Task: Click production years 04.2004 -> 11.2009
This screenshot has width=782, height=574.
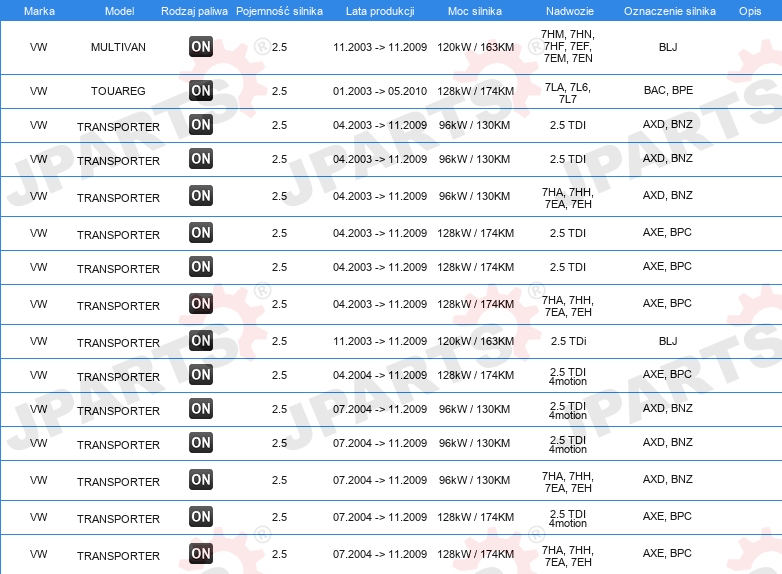Action: (380, 375)
